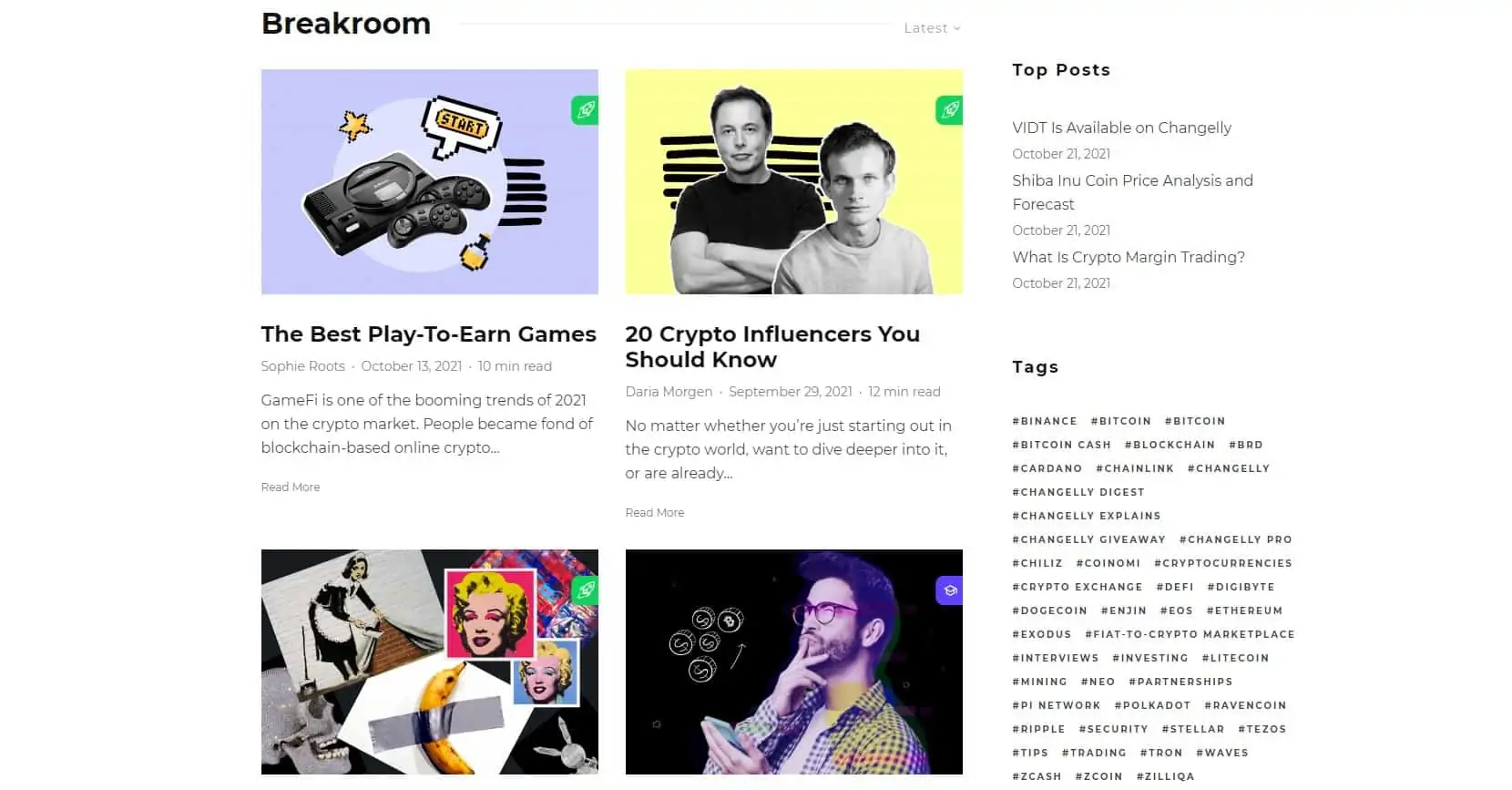Click Read More under Crypto Influencers article

pyautogui.click(x=655, y=513)
